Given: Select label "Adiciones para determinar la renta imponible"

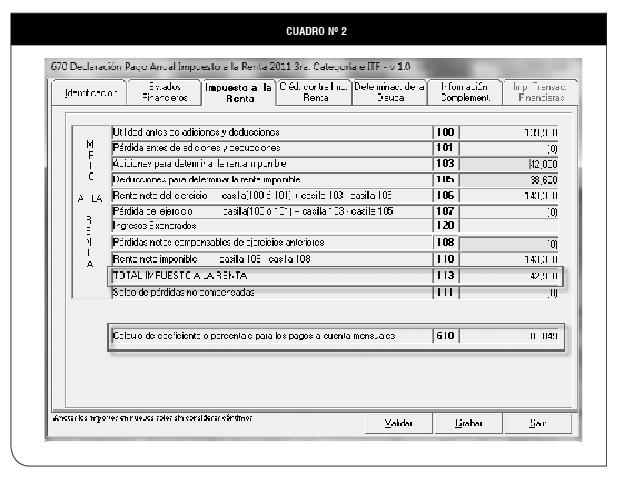Looking at the screenshot, I should point(199,164).
